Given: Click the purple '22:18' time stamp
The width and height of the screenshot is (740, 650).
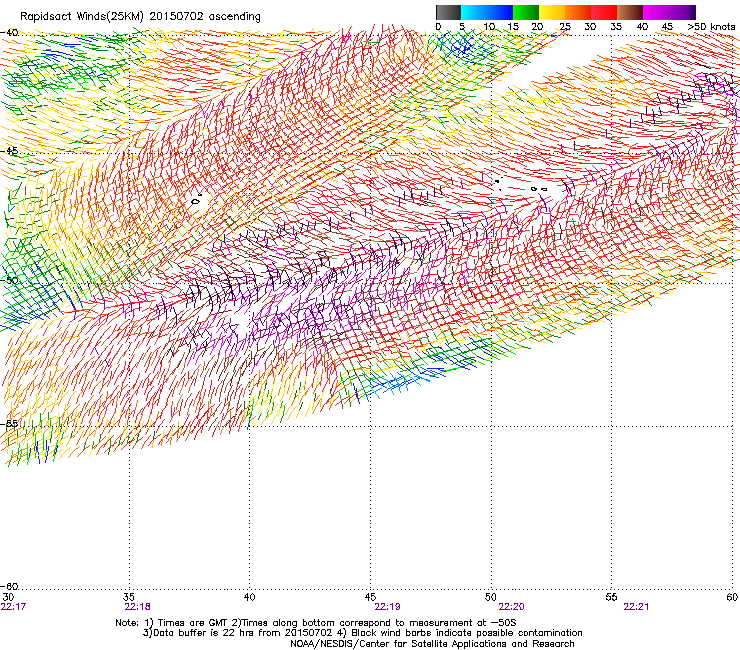Looking at the screenshot, I should point(137,607).
